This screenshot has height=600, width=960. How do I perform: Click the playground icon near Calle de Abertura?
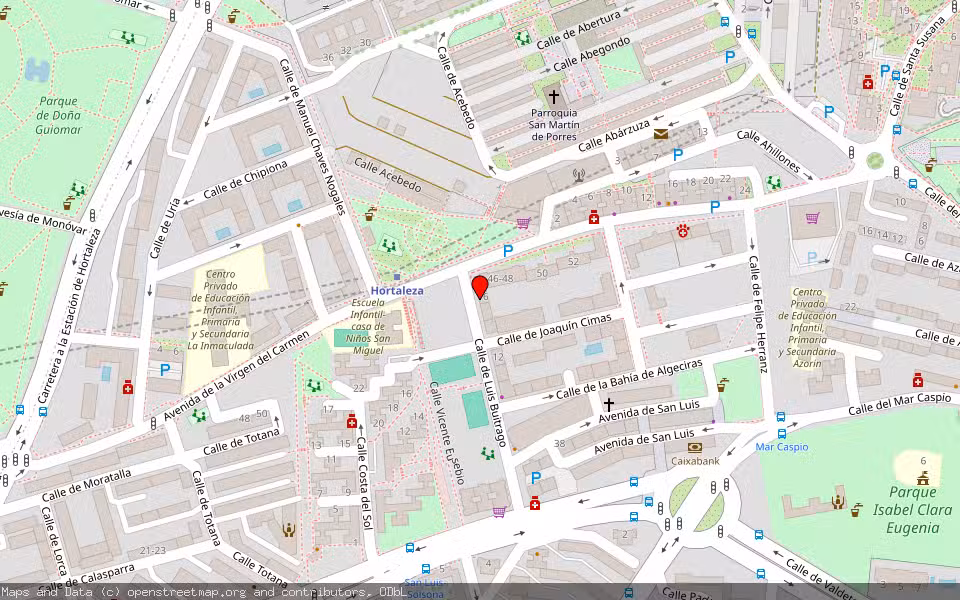click(523, 39)
